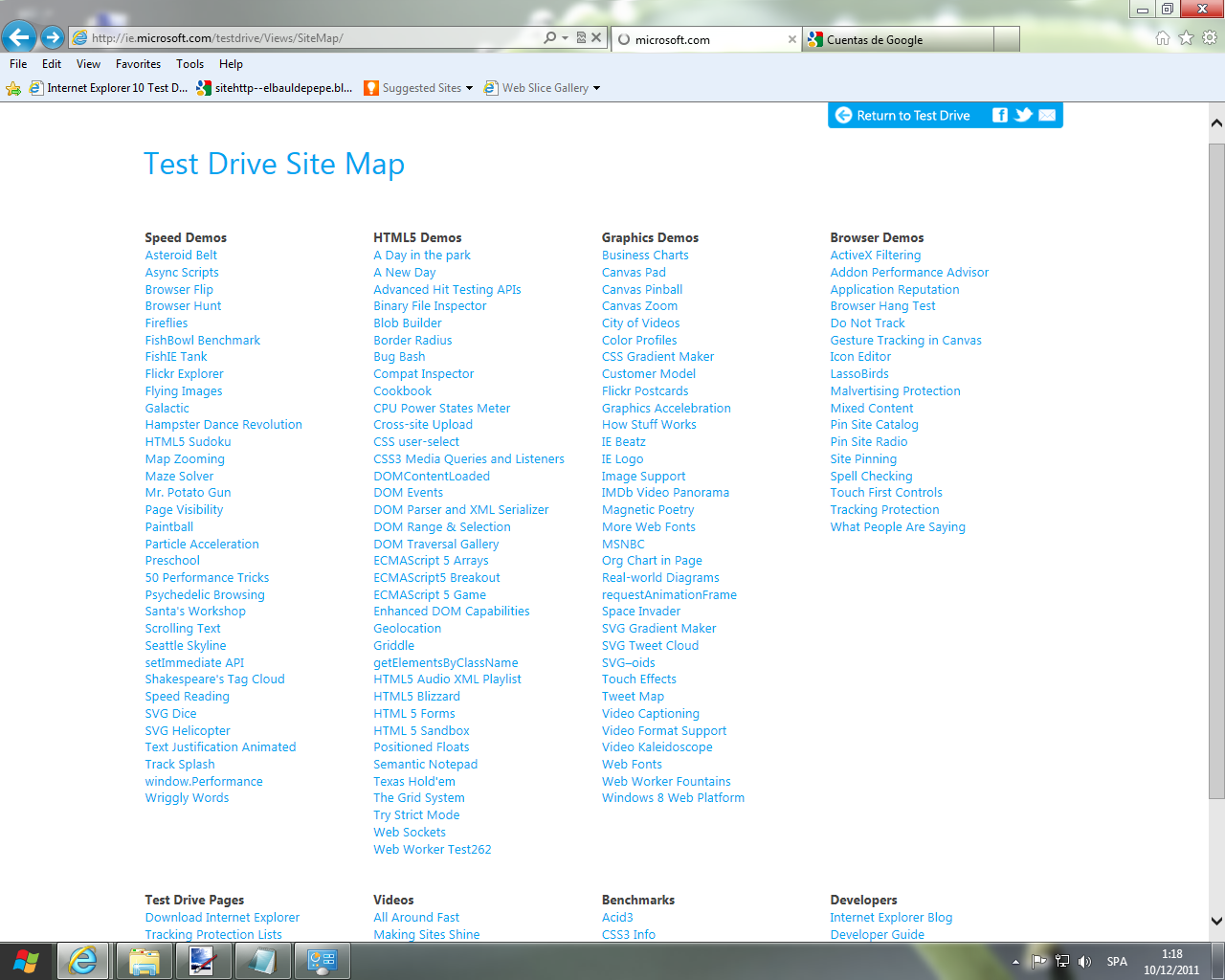Open the Tracking Protection link
The height and width of the screenshot is (980, 1225).
[884, 510]
